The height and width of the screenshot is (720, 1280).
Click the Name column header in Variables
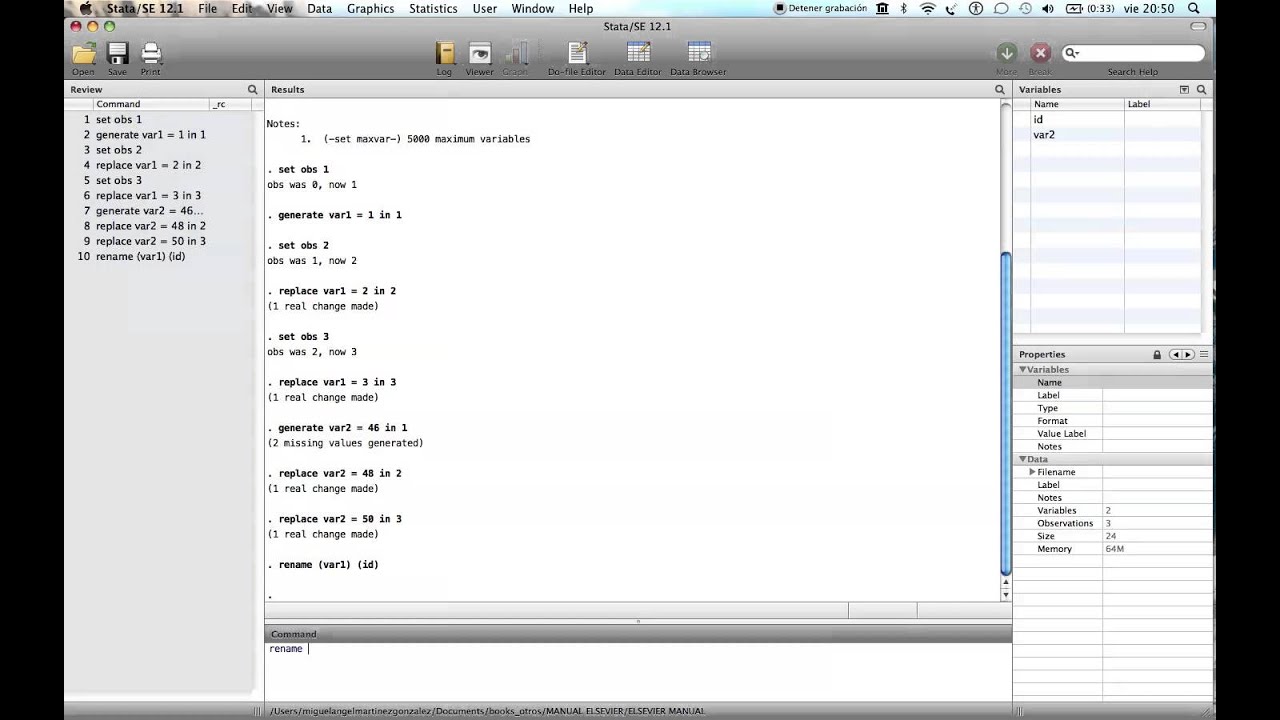(x=1076, y=104)
